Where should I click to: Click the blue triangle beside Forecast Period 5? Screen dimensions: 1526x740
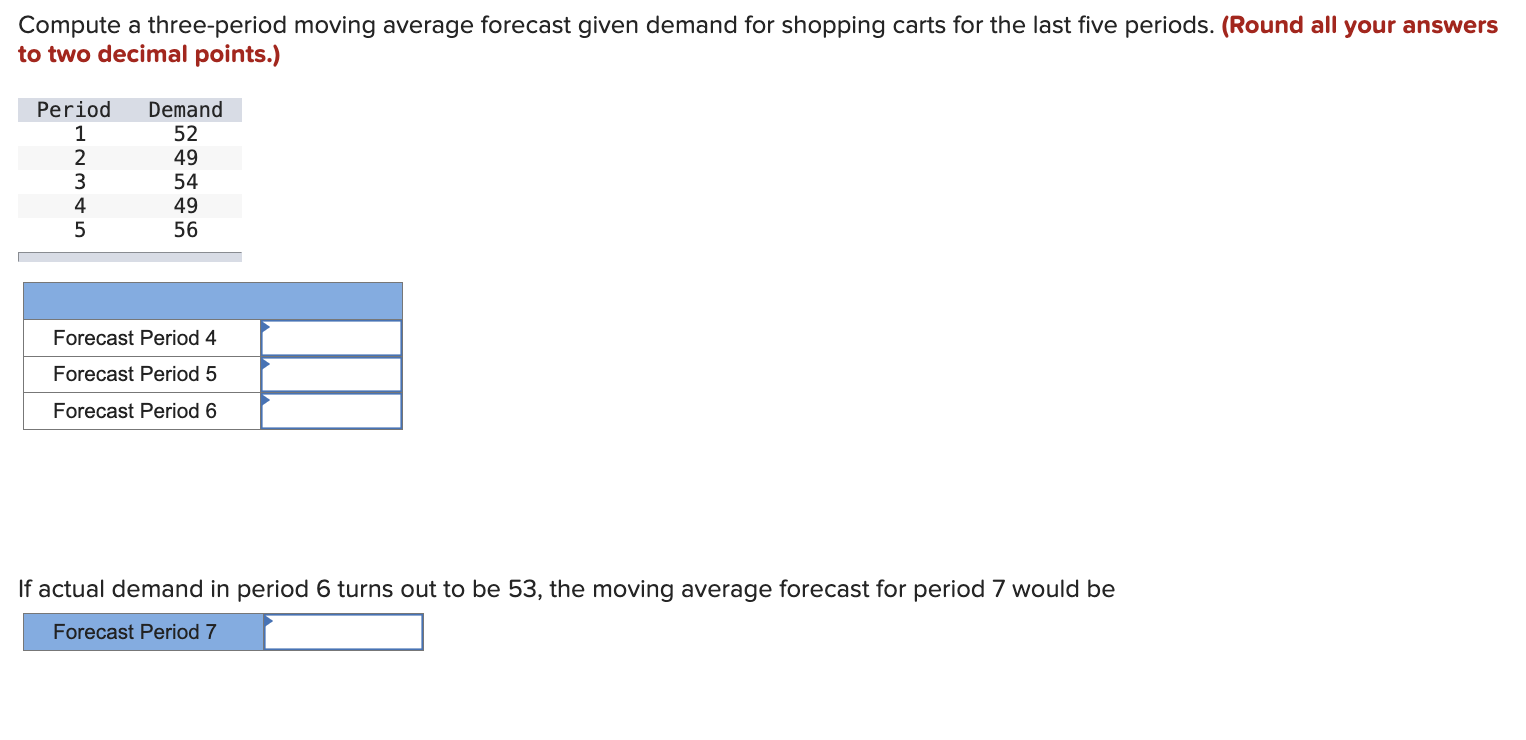tap(265, 362)
